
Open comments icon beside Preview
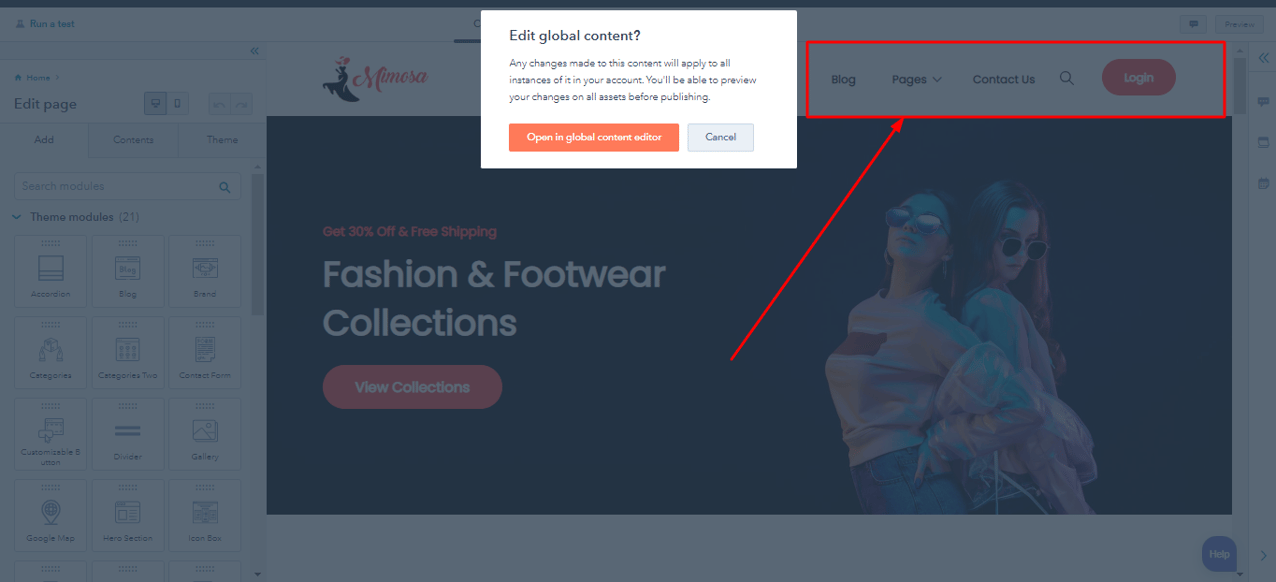[x=1193, y=24]
